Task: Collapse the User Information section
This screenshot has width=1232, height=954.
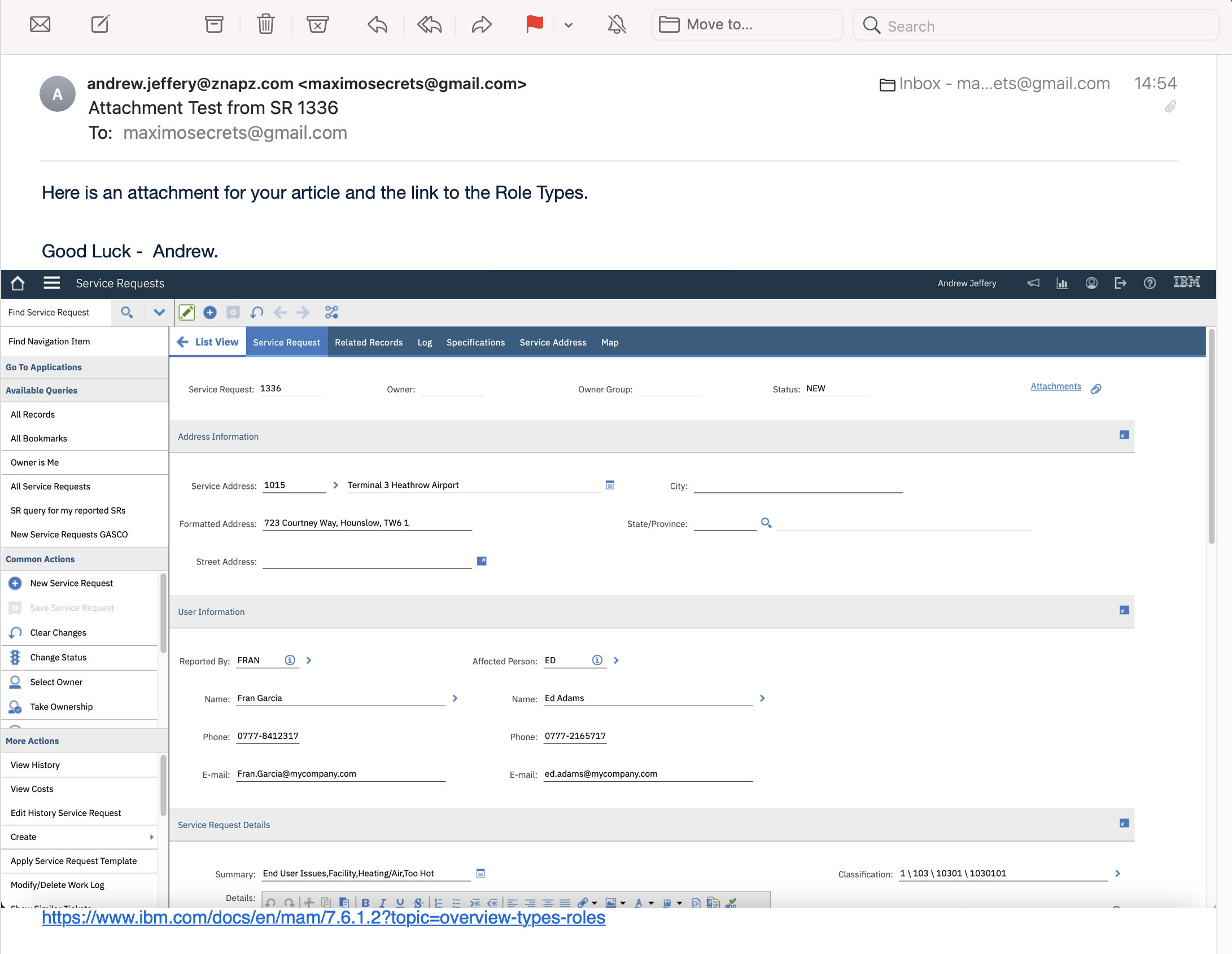Action: (1124, 610)
